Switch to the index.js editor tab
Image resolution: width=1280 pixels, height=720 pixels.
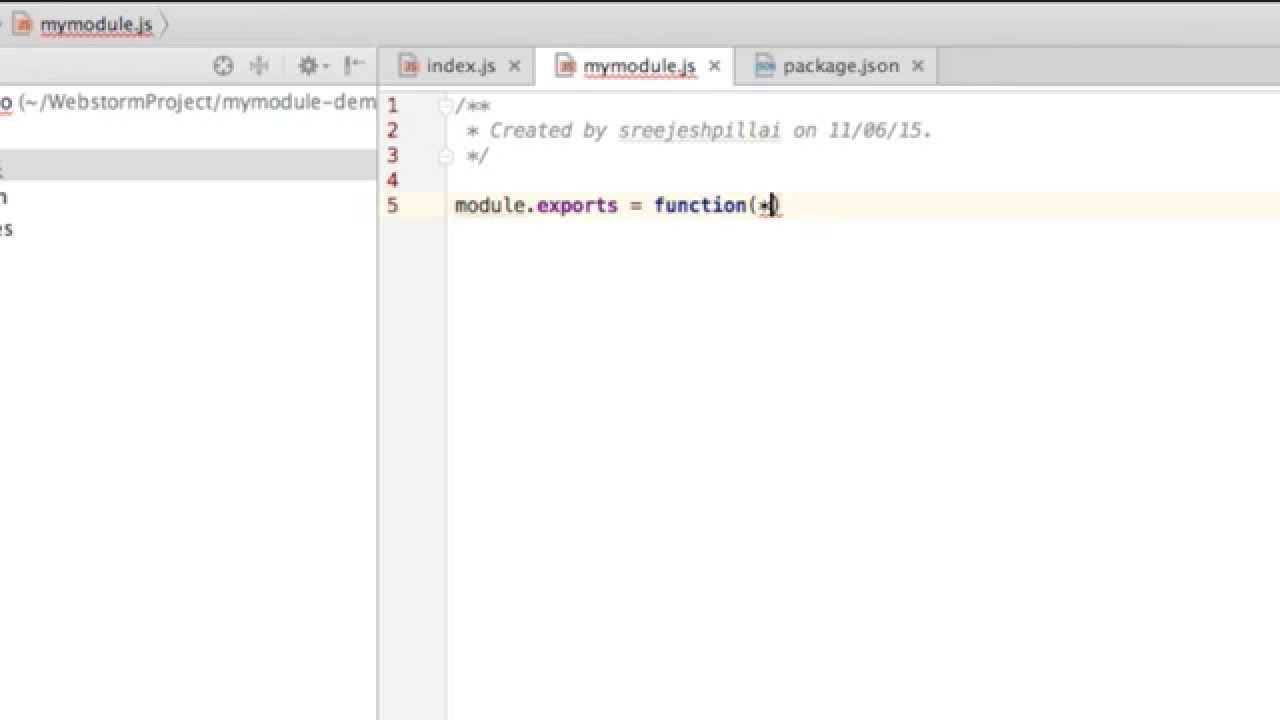(x=460, y=66)
